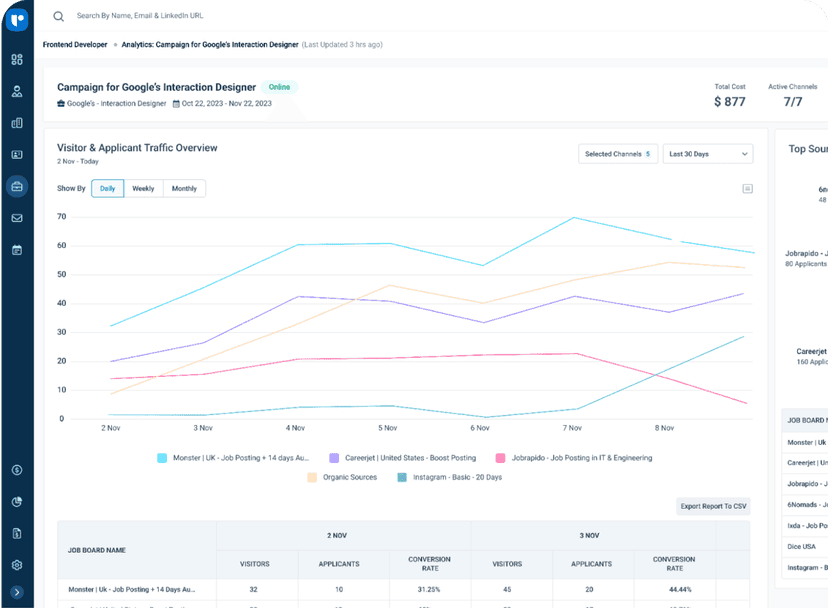Open the dashboard grid icon in sidebar
828x608 pixels.
click(17, 59)
